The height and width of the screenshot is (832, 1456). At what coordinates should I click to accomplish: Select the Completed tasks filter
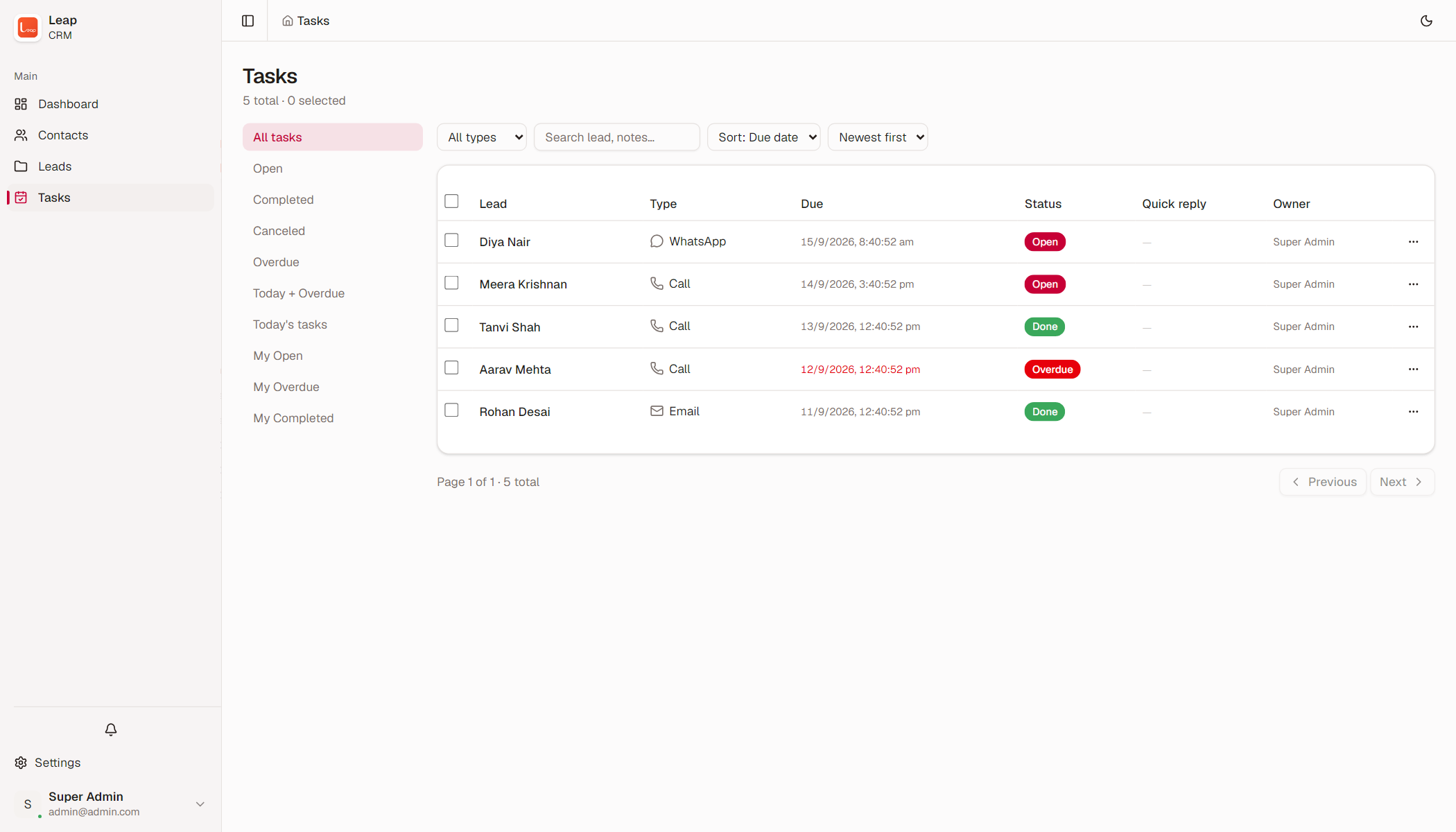coord(333,200)
